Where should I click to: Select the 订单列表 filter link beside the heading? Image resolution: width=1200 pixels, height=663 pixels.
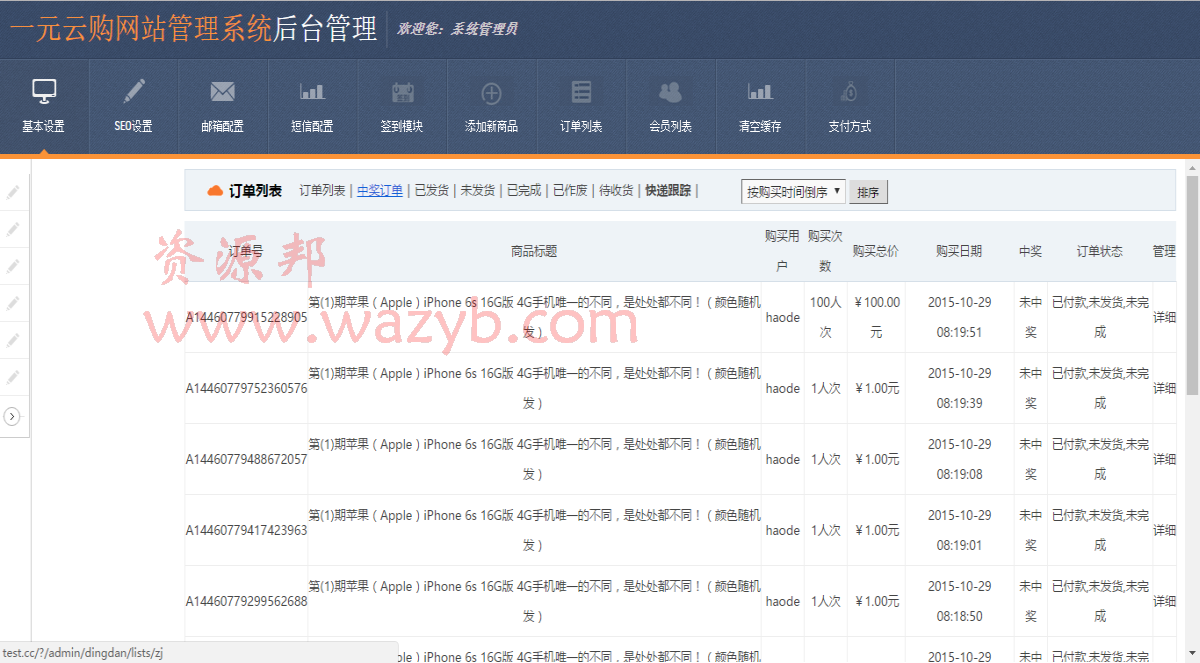[322, 190]
